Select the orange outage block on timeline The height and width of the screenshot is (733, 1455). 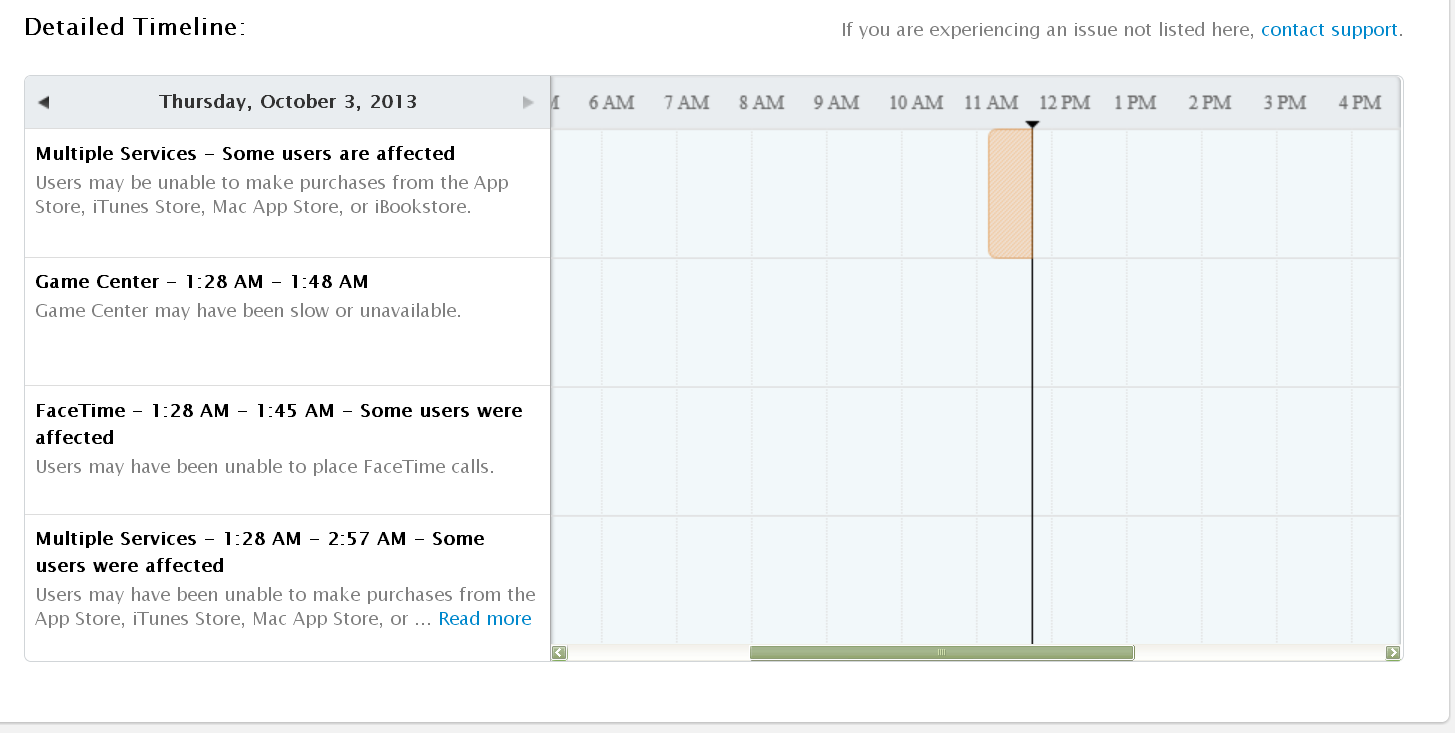click(x=1010, y=193)
